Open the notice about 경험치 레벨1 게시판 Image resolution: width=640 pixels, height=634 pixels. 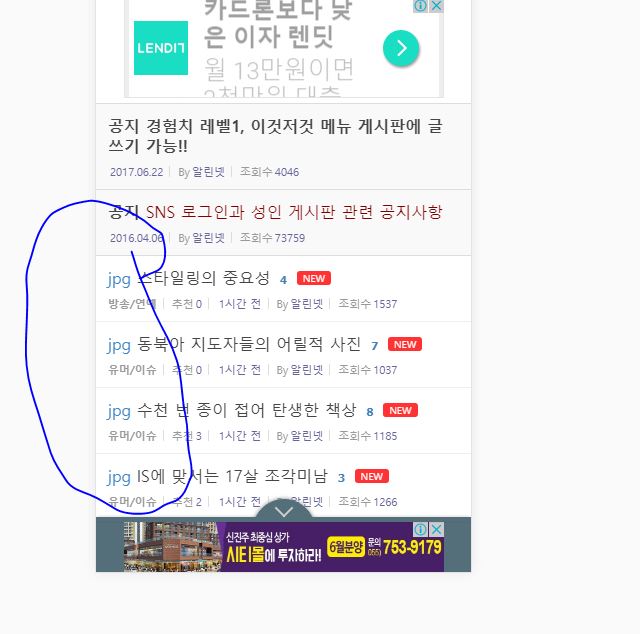click(x=276, y=136)
